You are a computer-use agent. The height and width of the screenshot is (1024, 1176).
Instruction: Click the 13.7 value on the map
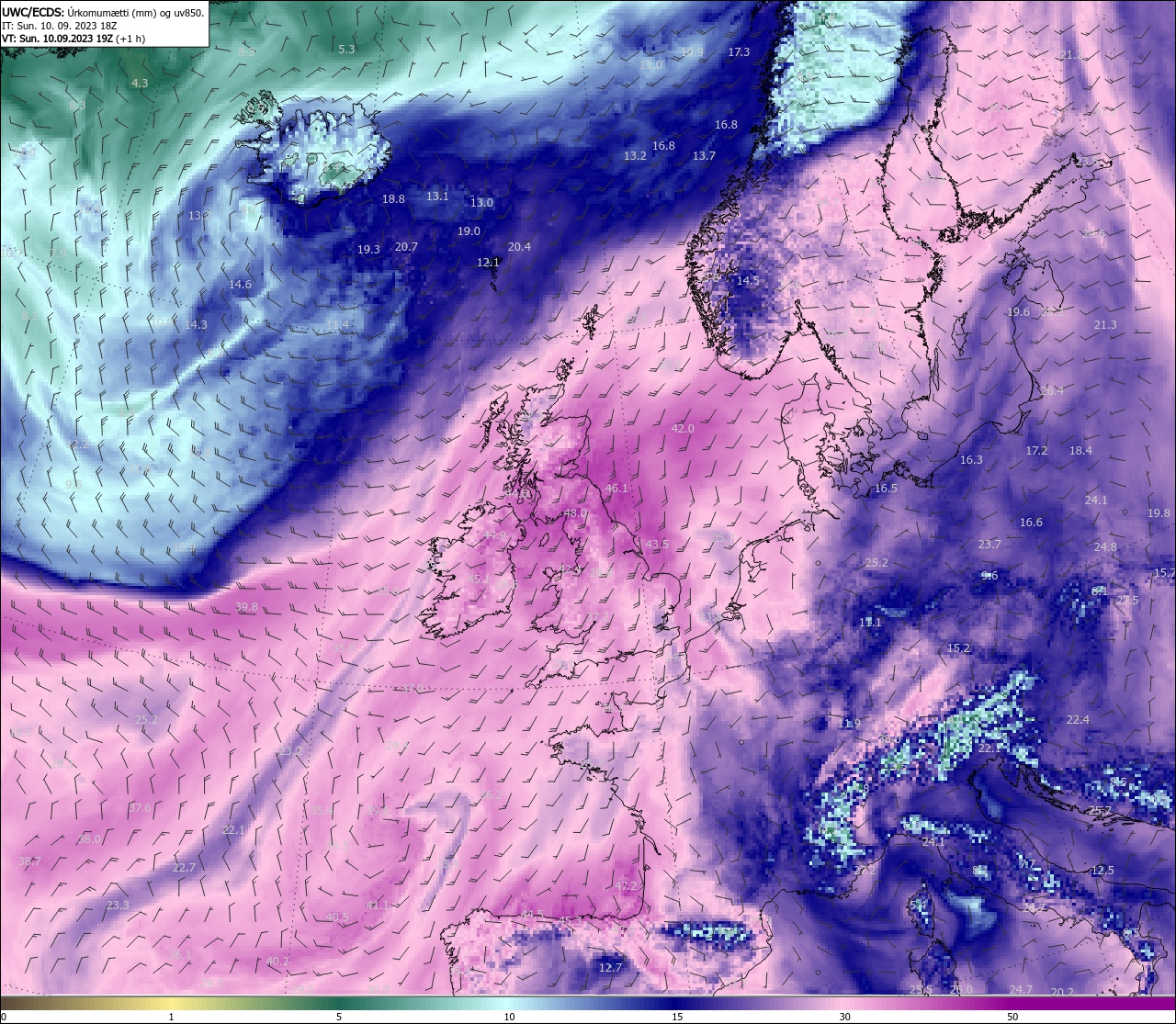point(704,156)
